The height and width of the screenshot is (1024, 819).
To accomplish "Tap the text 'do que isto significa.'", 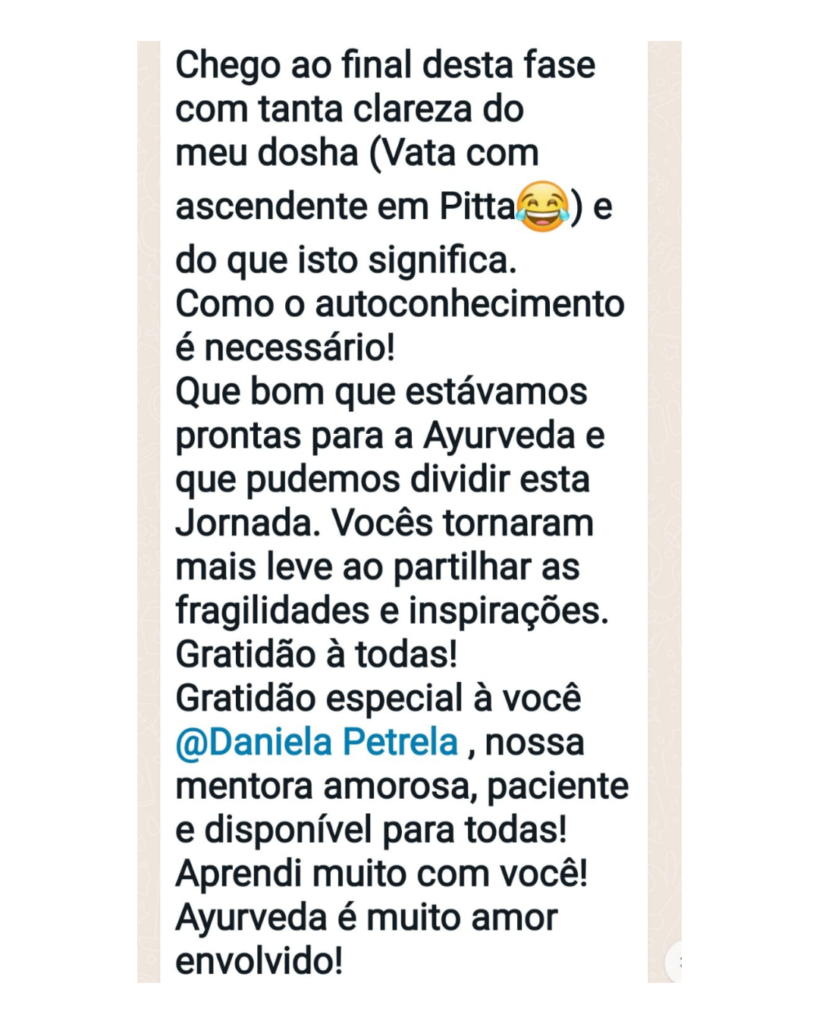I will tap(346, 261).
